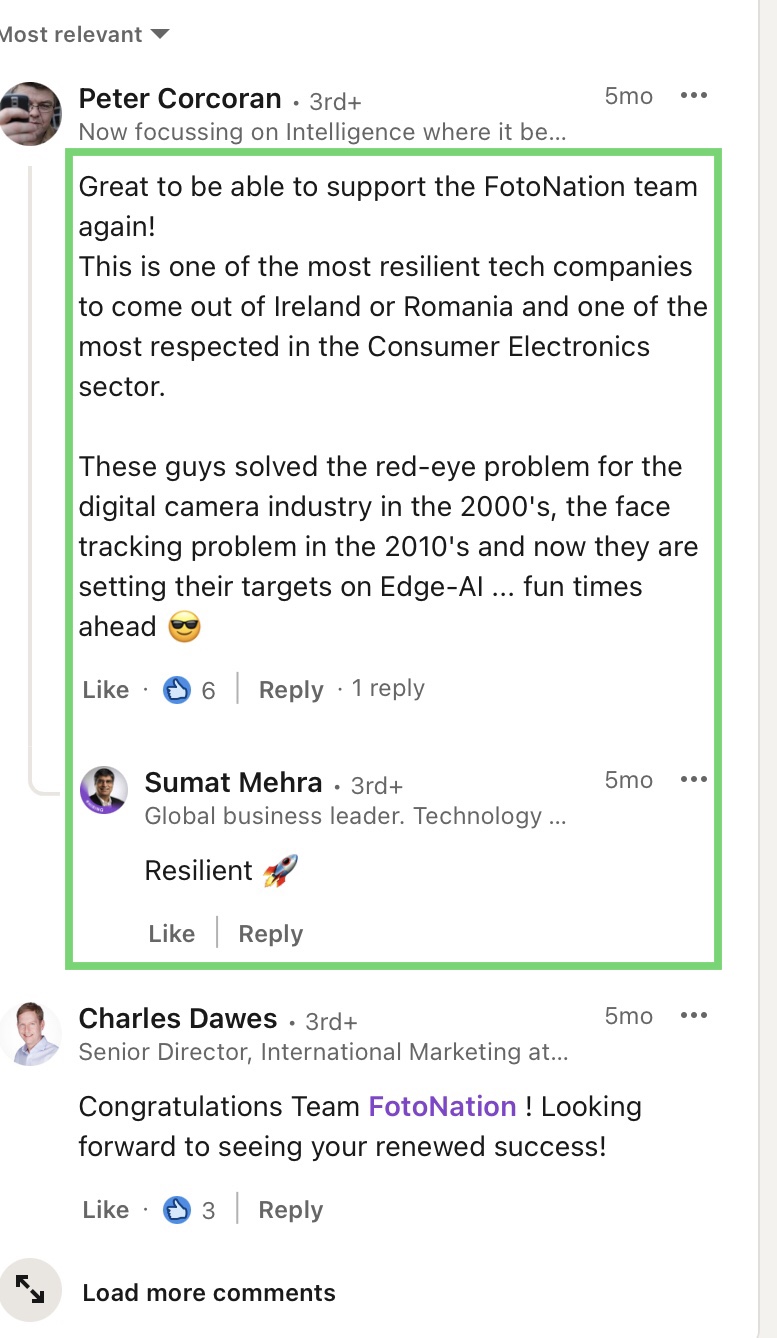Open Charles Dawes's profile name link
777x1338 pixels.
click(178, 1019)
